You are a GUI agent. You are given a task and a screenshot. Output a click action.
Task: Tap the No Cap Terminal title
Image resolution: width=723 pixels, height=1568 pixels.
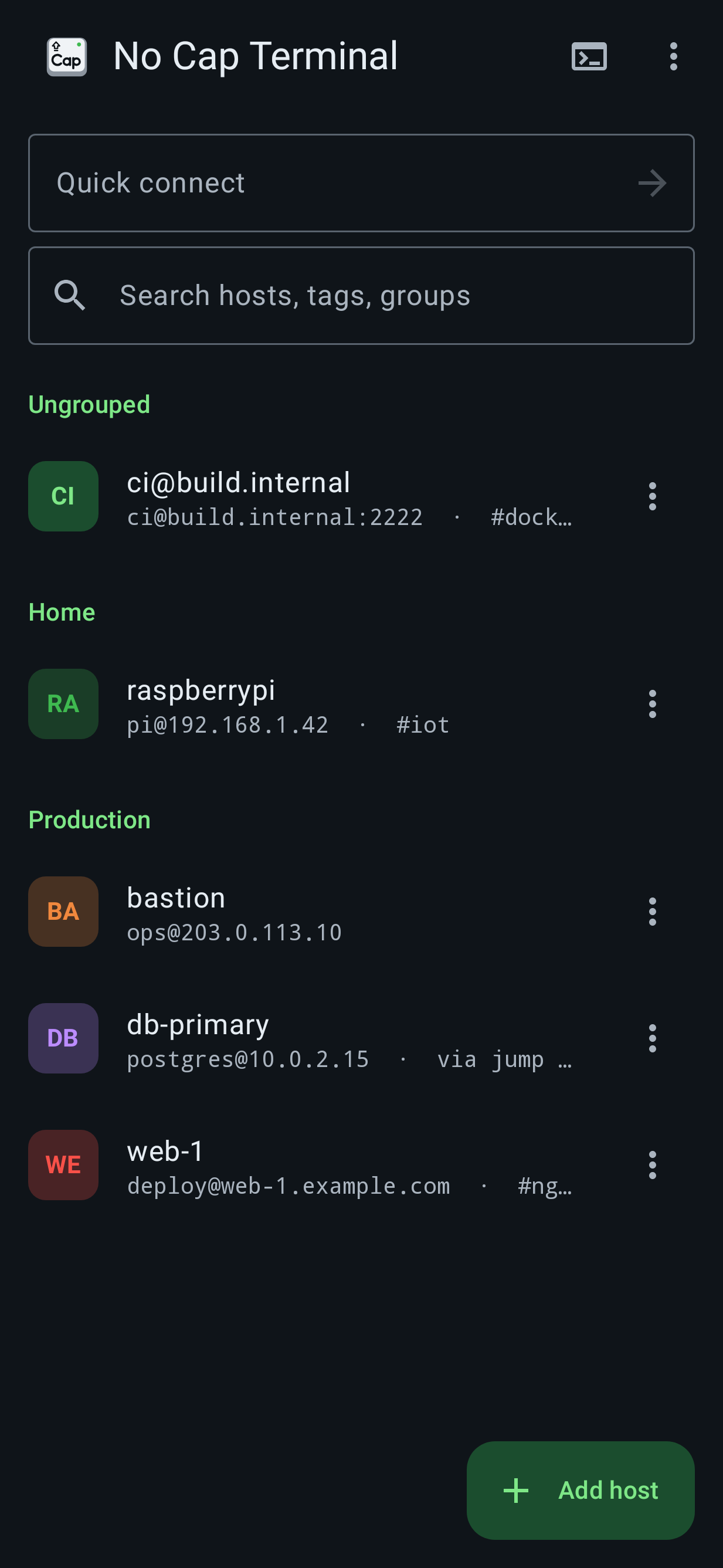[256, 57]
